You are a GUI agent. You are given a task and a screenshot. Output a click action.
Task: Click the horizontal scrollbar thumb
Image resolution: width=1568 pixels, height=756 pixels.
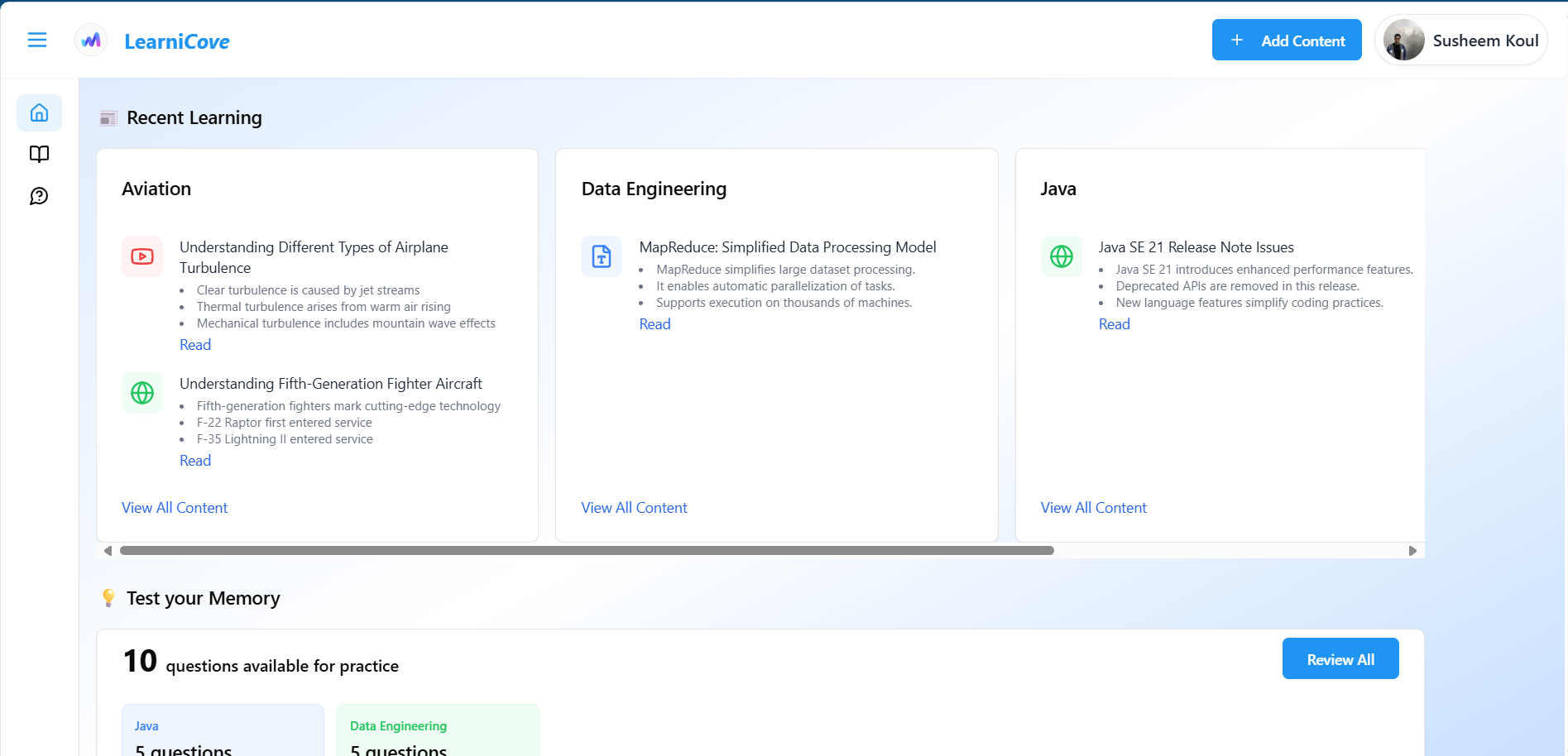587,551
